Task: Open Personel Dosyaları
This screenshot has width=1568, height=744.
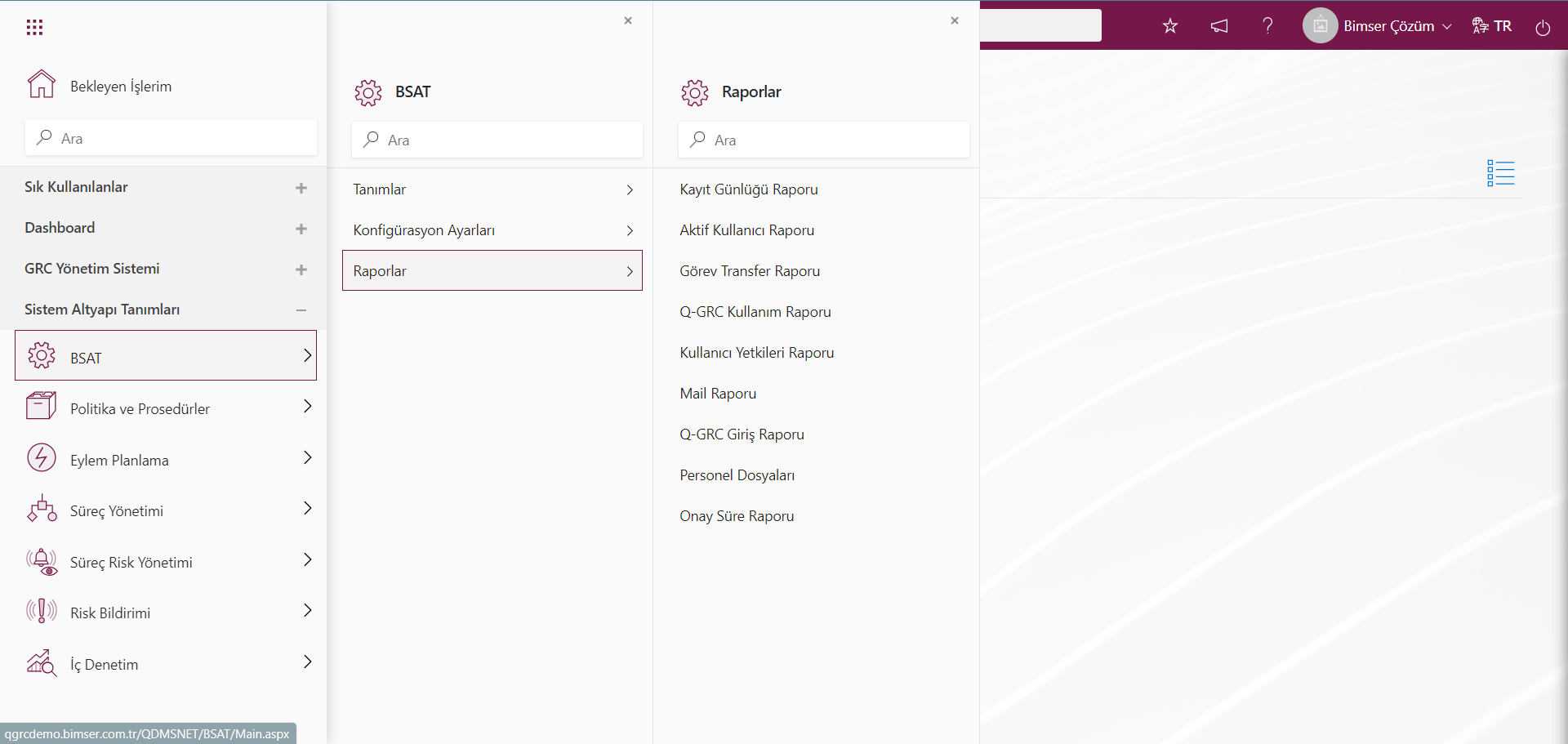Action: pyautogui.click(x=737, y=475)
